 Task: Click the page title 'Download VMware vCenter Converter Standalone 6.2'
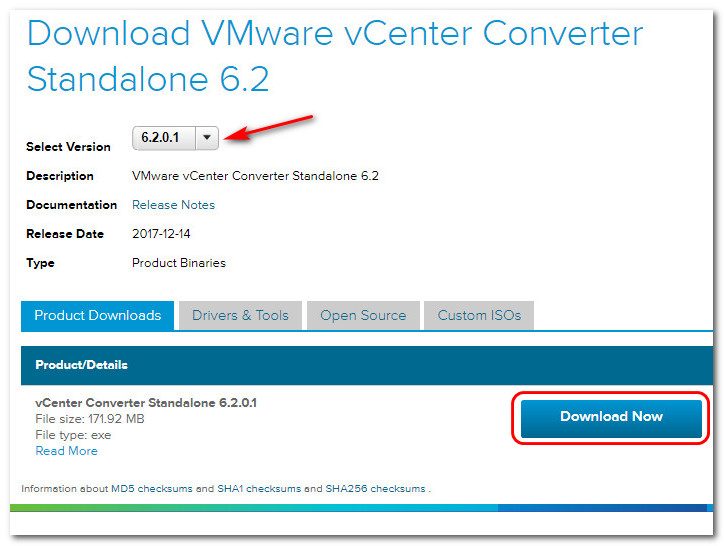coord(335,56)
